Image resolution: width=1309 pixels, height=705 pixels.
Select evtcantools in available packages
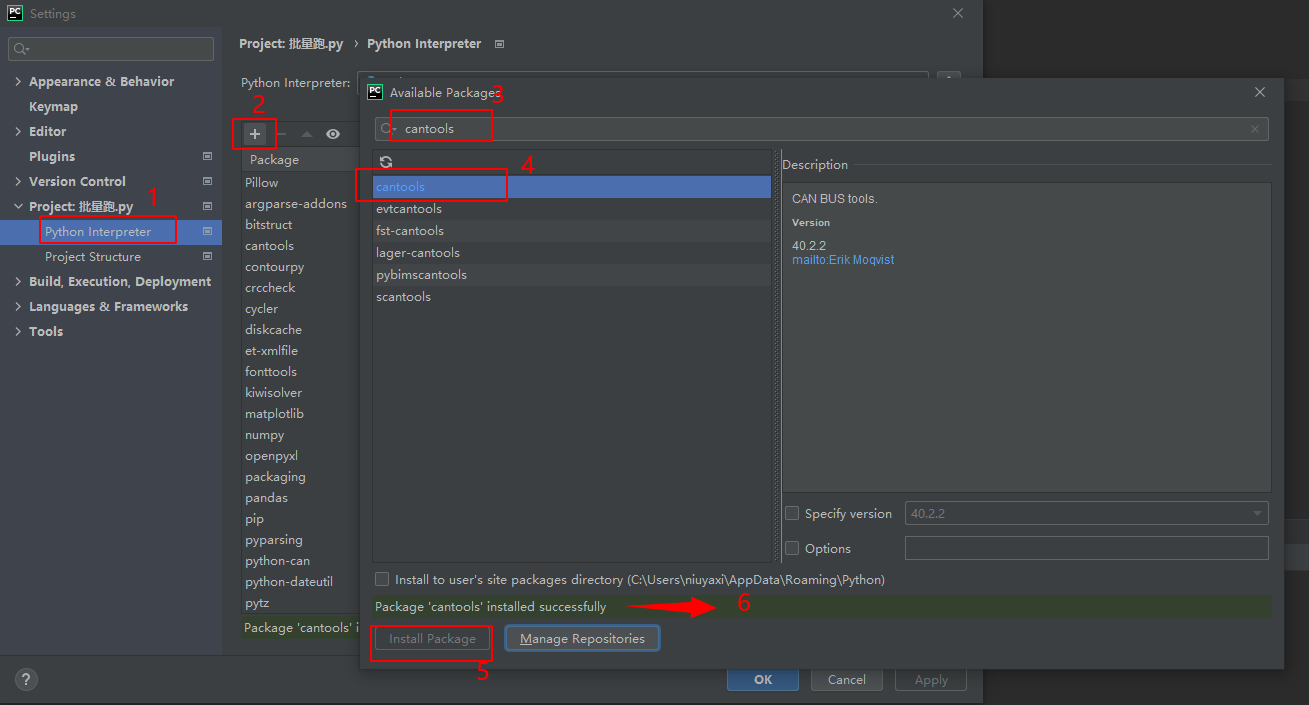571,209
